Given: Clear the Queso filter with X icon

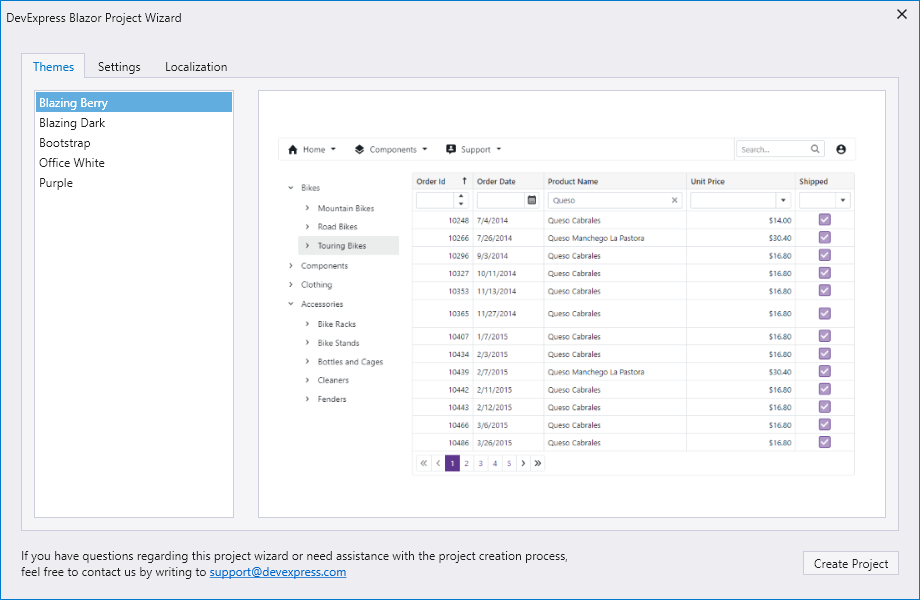Looking at the screenshot, I should pyautogui.click(x=674, y=200).
